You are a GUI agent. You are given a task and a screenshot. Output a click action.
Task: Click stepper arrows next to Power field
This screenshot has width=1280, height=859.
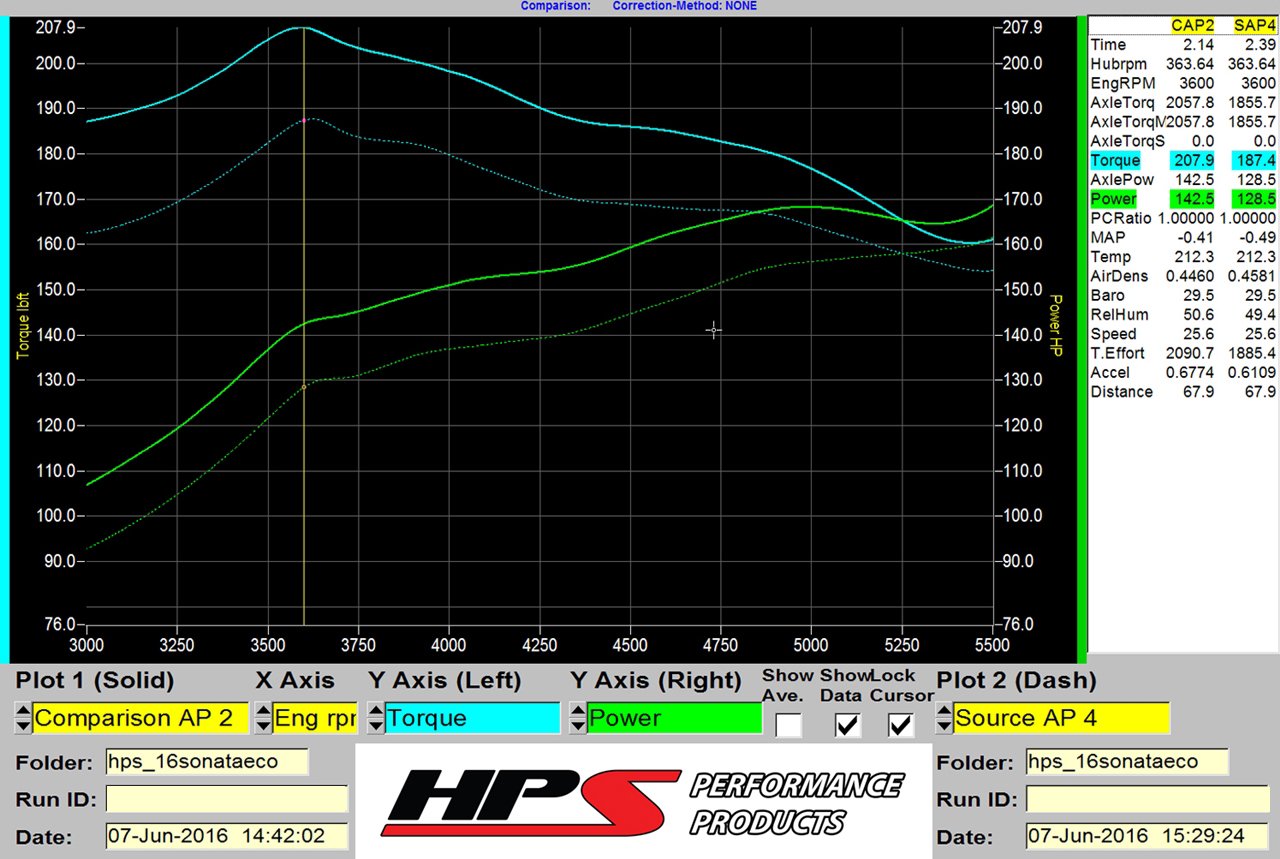(578, 718)
